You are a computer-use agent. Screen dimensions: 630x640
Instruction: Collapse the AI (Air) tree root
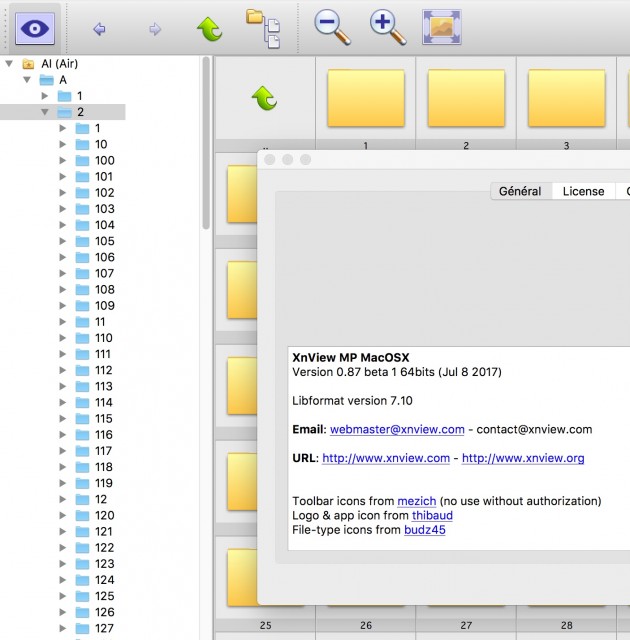tap(9, 64)
